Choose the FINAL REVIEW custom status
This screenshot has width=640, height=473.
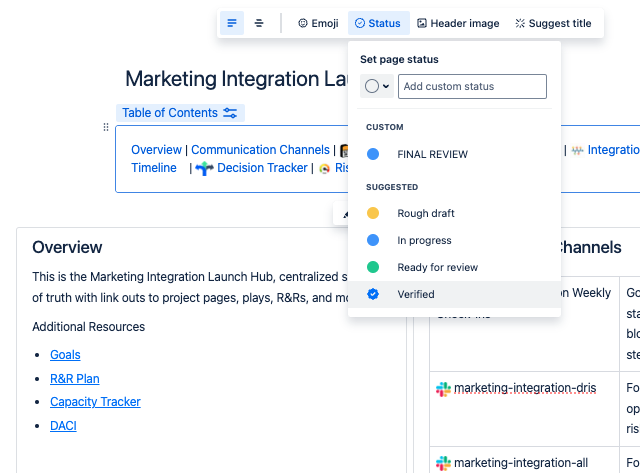(x=431, y=155)
